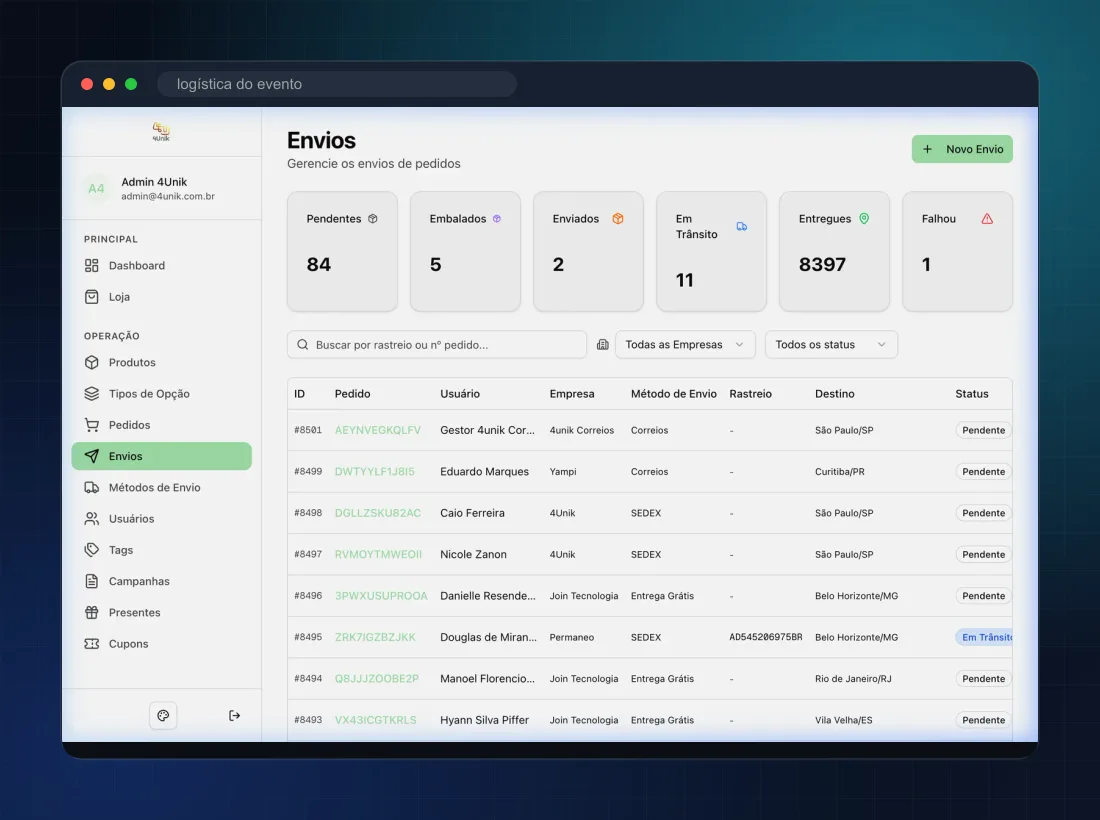Image resolution: width=1100 pixels, height=820 pixels.
Task: Click destination Rio de Janeiro/RJ
Action: pyautogui.click(x=853, y=678)
